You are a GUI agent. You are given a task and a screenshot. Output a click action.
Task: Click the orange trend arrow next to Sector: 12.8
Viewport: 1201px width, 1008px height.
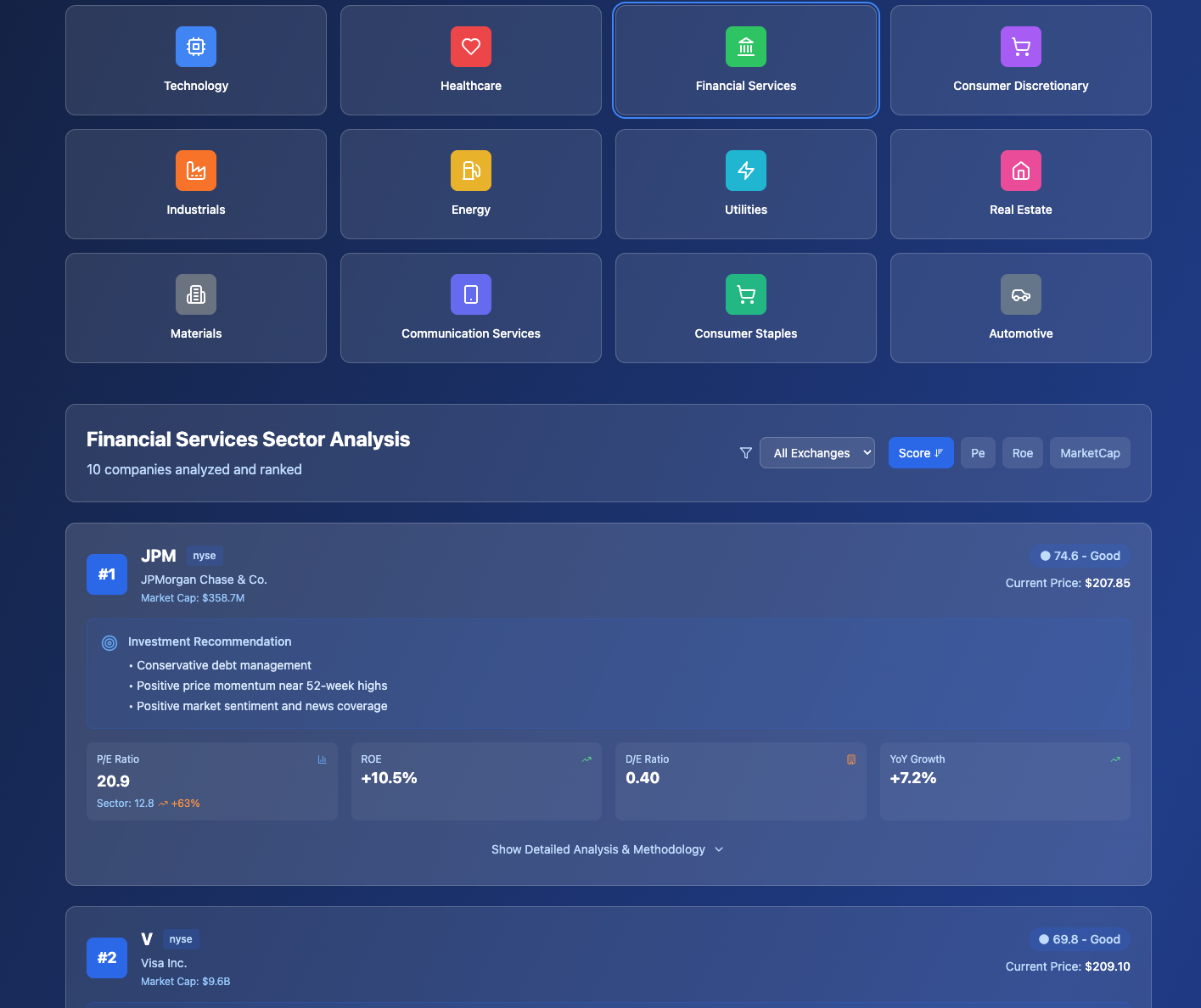click(163, 804)
